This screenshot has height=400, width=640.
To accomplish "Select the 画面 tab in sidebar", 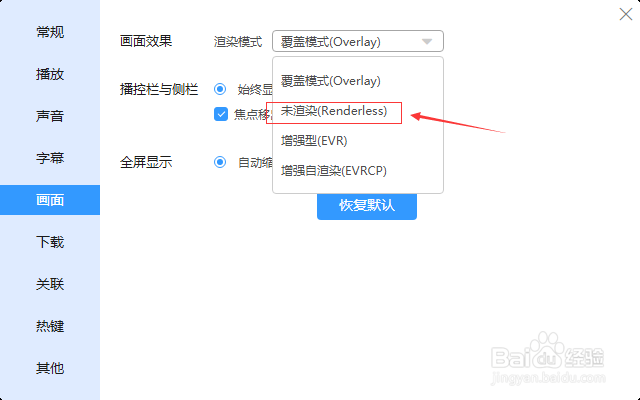I will click(50, 200).
